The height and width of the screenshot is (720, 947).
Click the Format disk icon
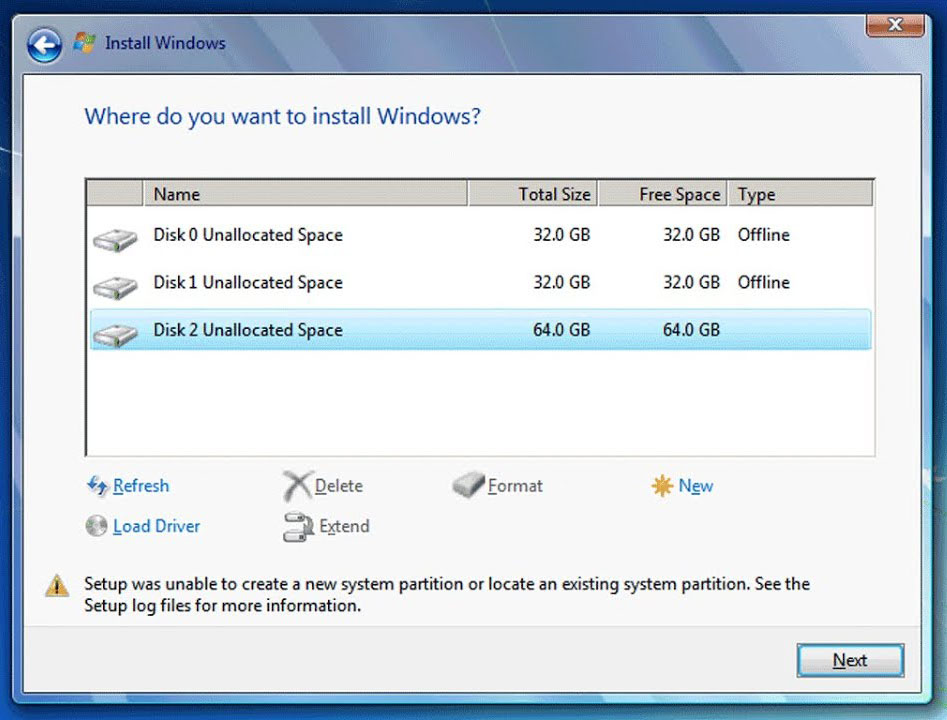pos(465,485)
